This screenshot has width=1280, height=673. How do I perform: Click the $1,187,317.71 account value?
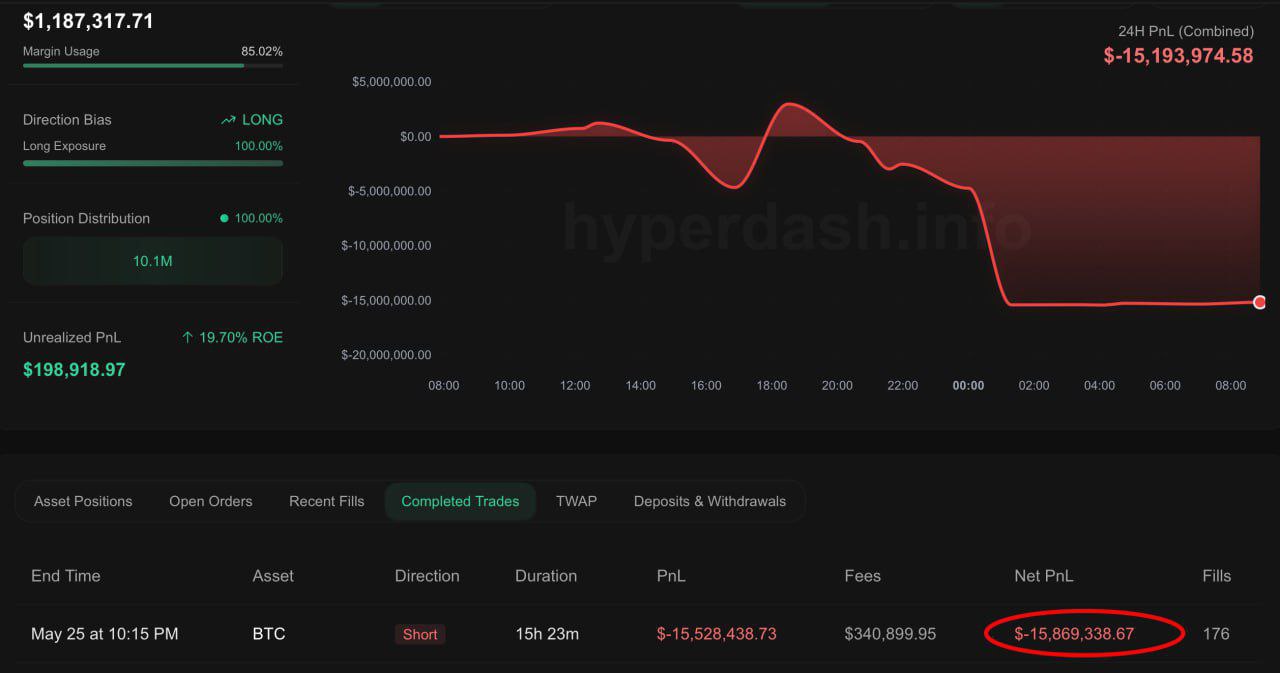pyautogui.click(x=88, y=21)
